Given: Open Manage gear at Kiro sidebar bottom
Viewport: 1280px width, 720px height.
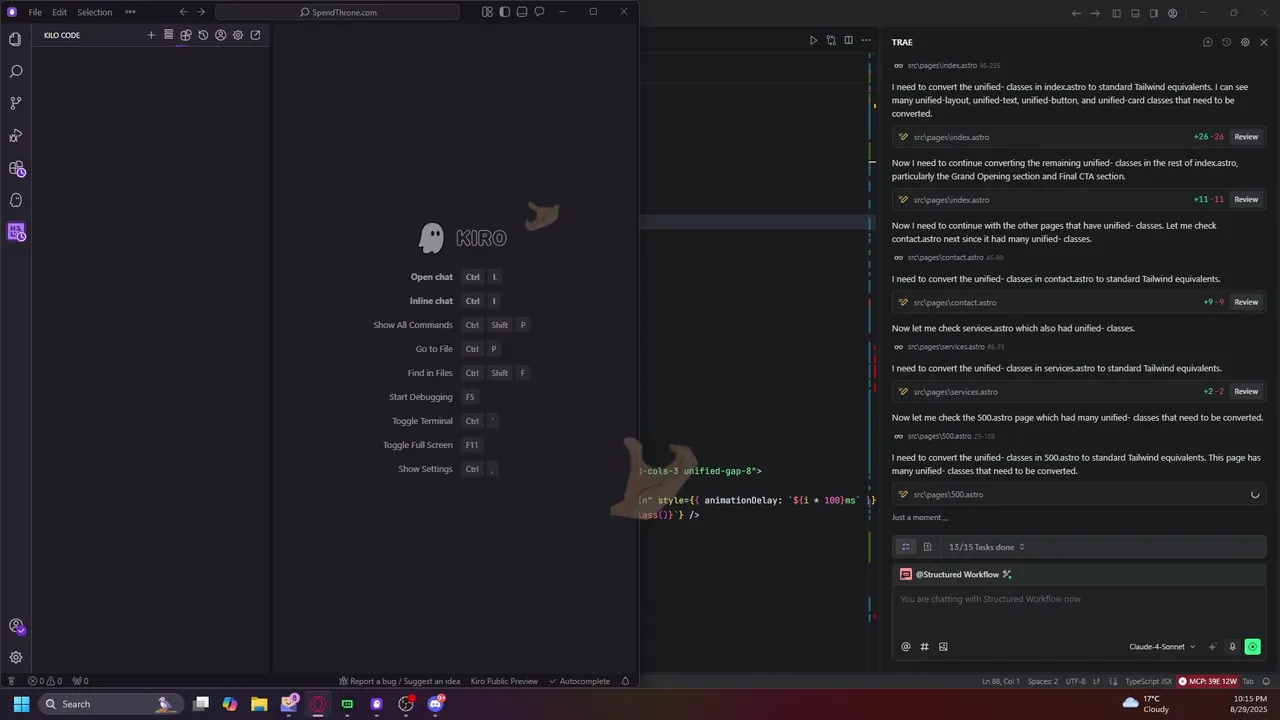Looking at the screenshot, I should [x=15, y=657].
